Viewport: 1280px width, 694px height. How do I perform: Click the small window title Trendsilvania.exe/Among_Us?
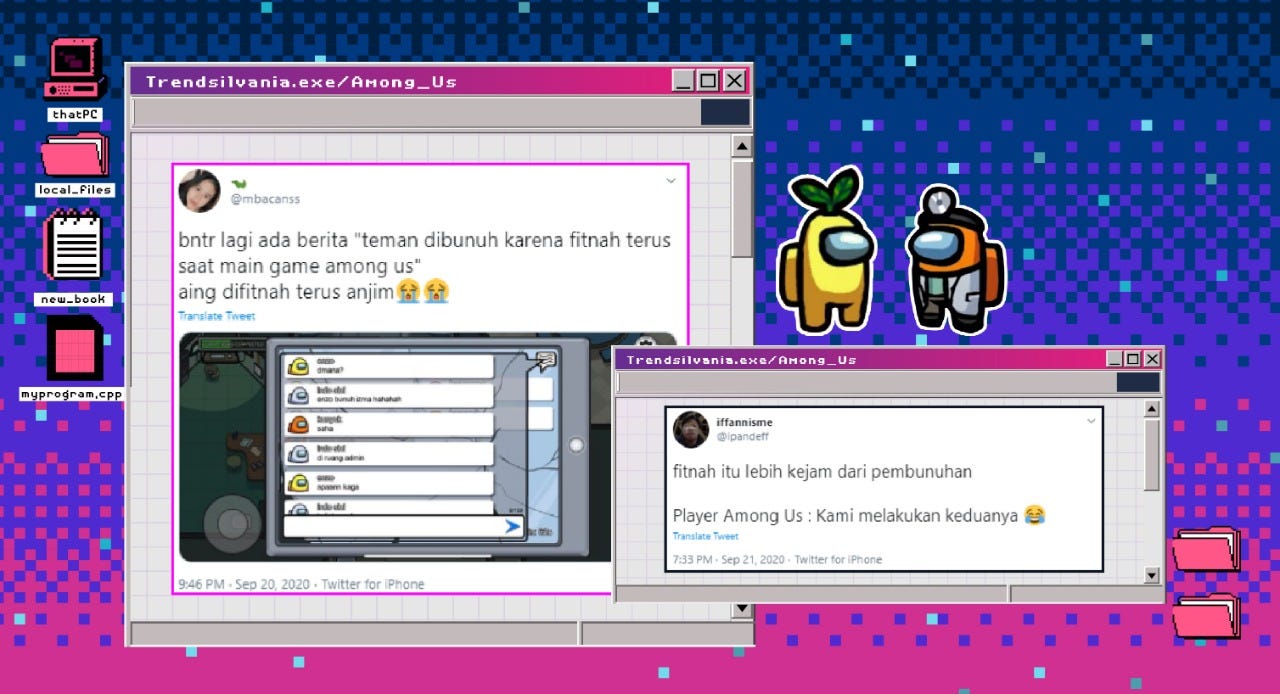[x=741, y=360]
